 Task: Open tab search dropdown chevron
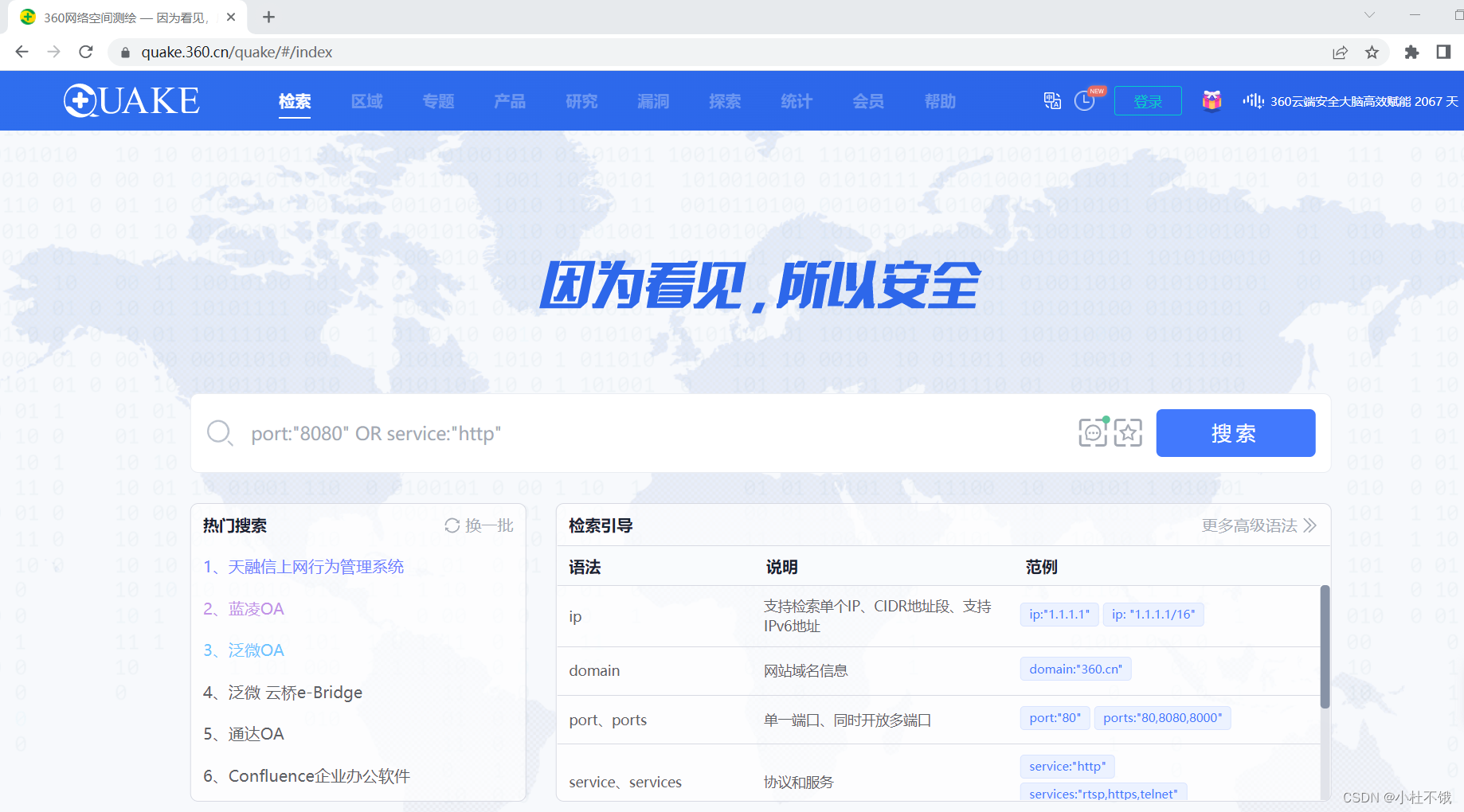pyautogui.click(x=1369, y=14)
